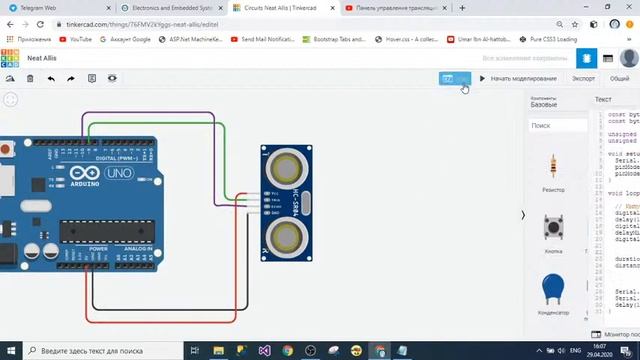The width and height of the screenshot is (640, 360).
Task: Open Pure CSS3 Loading bookmark
Action: (548, 39)
